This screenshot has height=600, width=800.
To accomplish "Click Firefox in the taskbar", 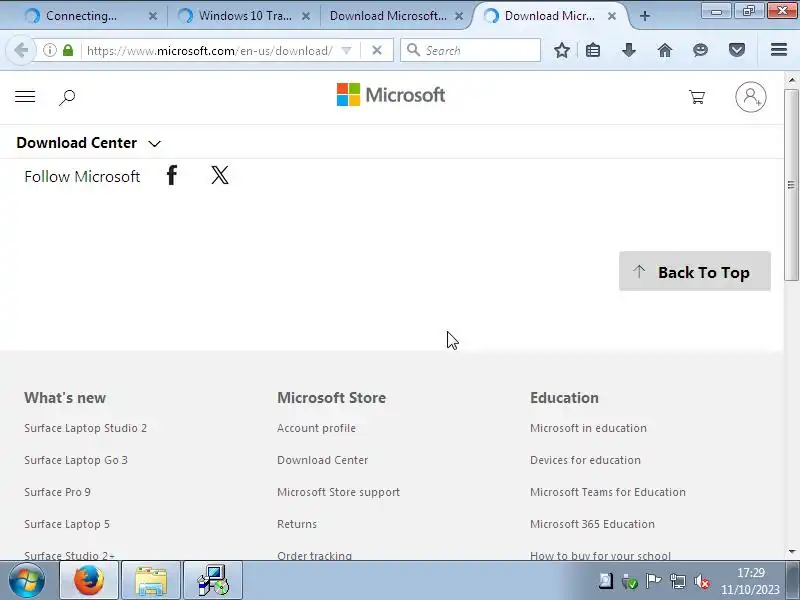I will coord(89,581).
